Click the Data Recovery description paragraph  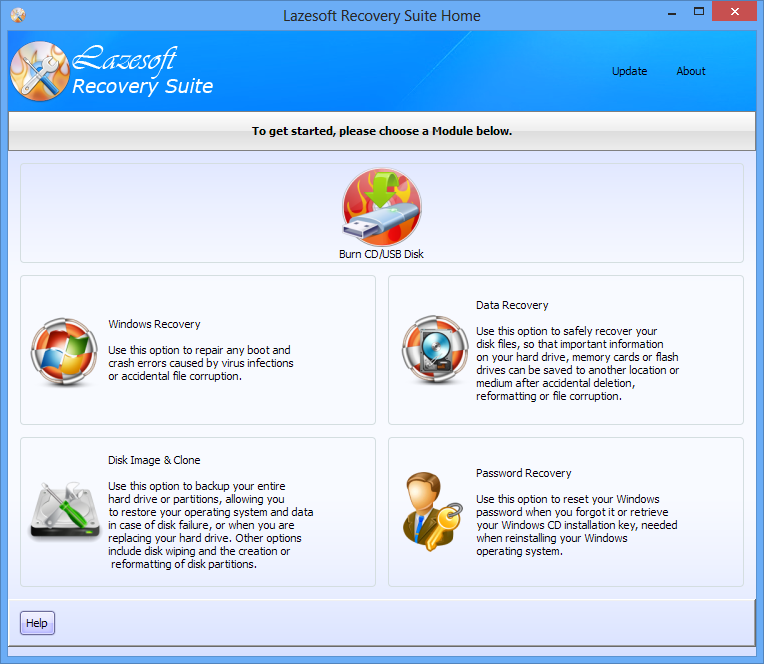pyautogui.click(x=577, y=364)
